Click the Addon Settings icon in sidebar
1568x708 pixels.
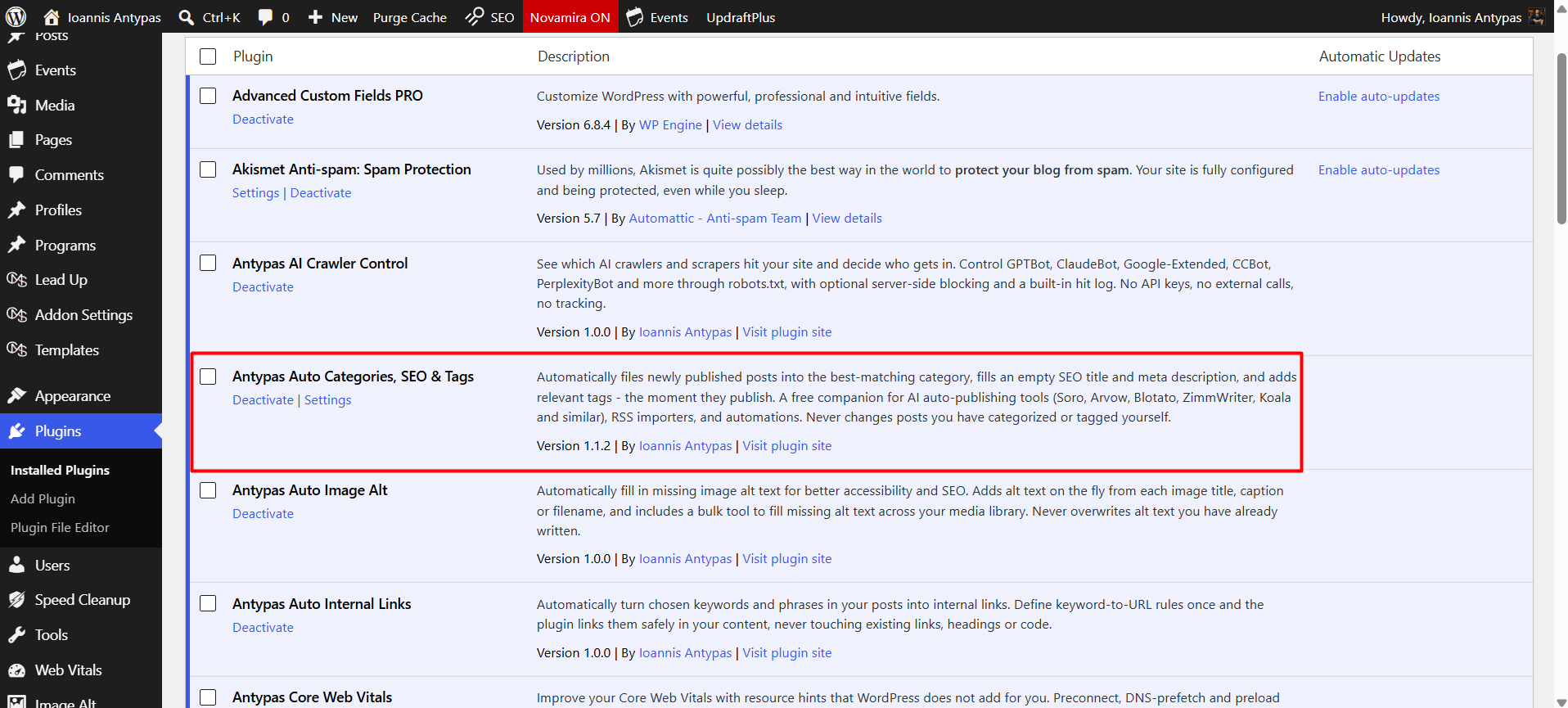tap(16, 315)
